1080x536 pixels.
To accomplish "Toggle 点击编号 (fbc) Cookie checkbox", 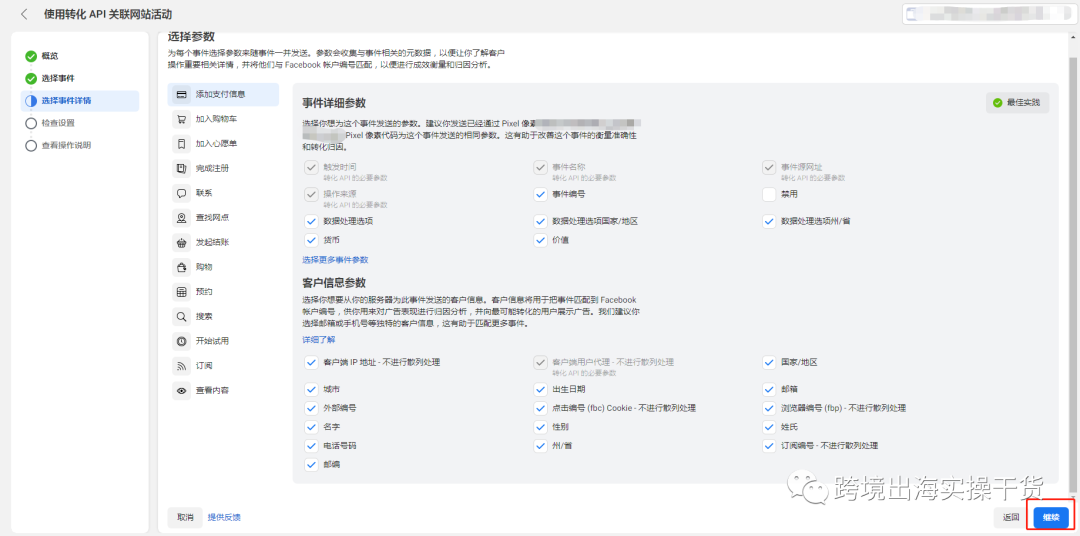I will (x=541, y=409).
